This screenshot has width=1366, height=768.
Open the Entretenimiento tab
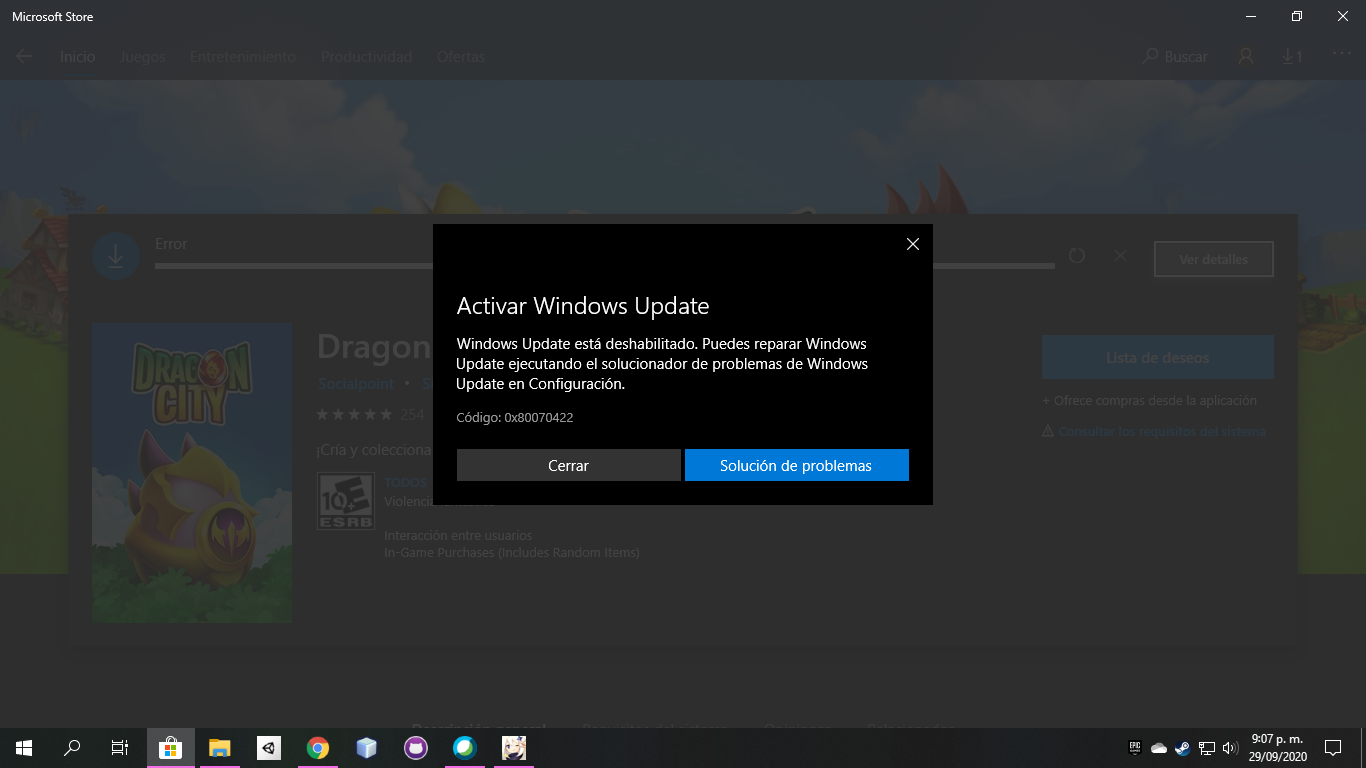tap(243, 57)
